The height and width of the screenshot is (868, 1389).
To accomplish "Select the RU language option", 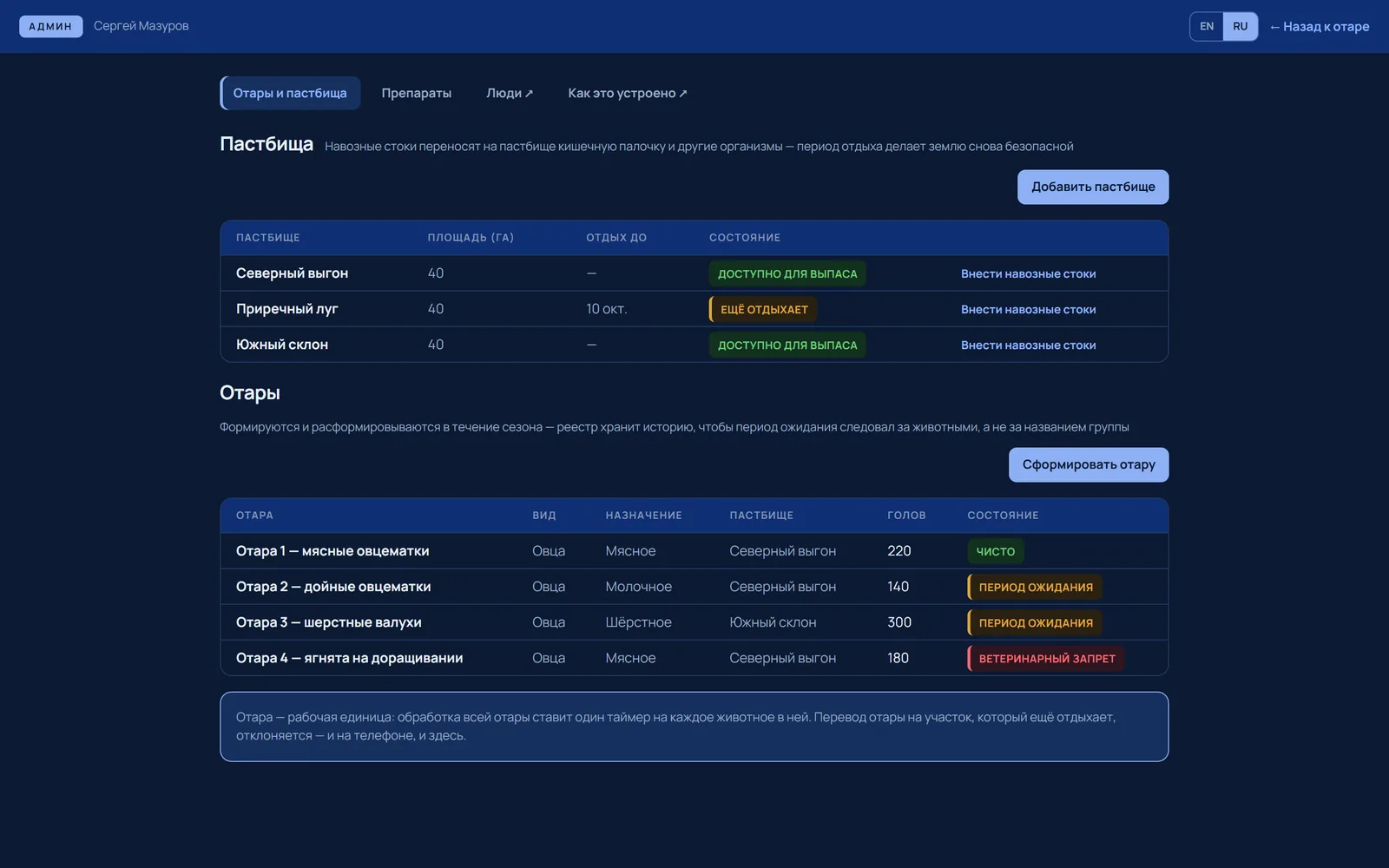I will point(1240,26).
